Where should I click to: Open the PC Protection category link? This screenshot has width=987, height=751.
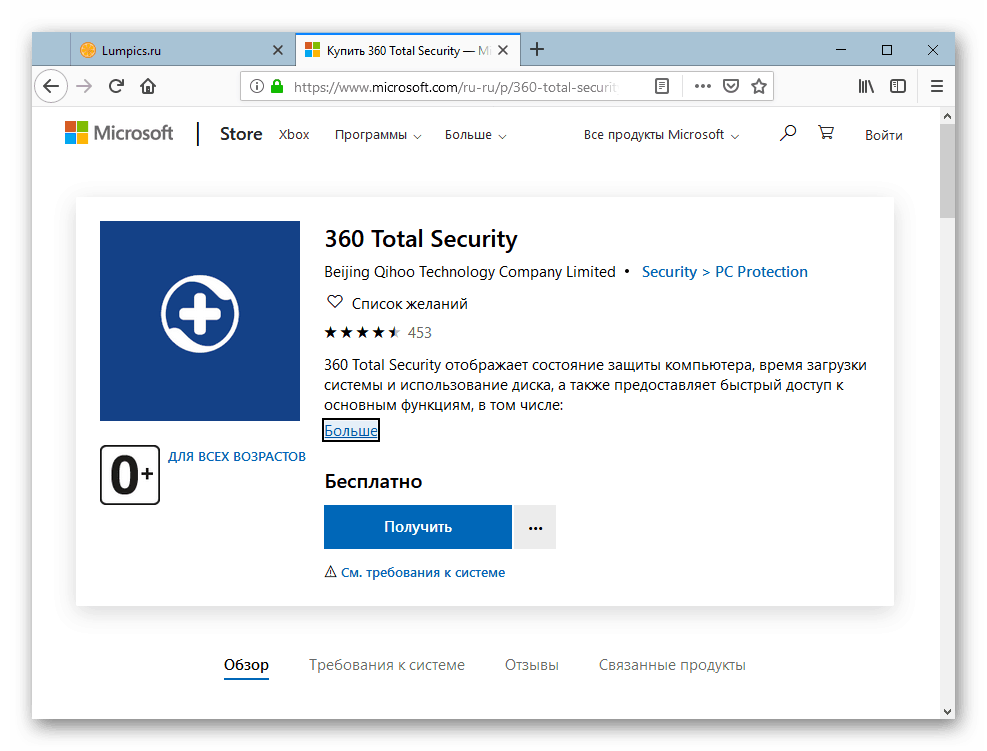click(761, 272)
